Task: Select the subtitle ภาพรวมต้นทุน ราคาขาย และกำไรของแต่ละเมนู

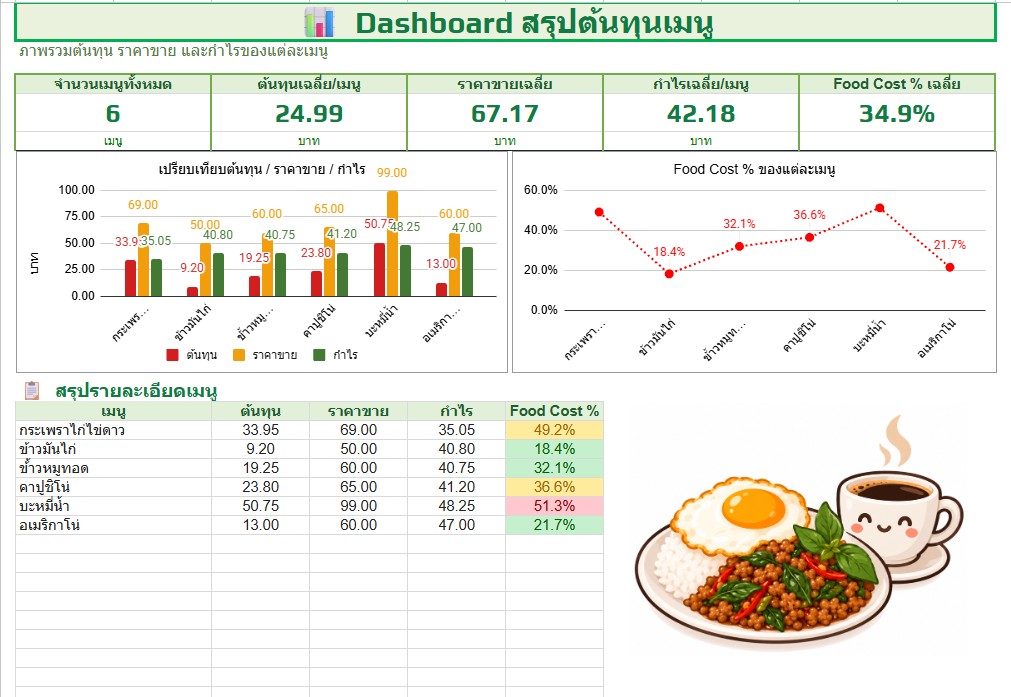Action: click(x=173, y=51)
